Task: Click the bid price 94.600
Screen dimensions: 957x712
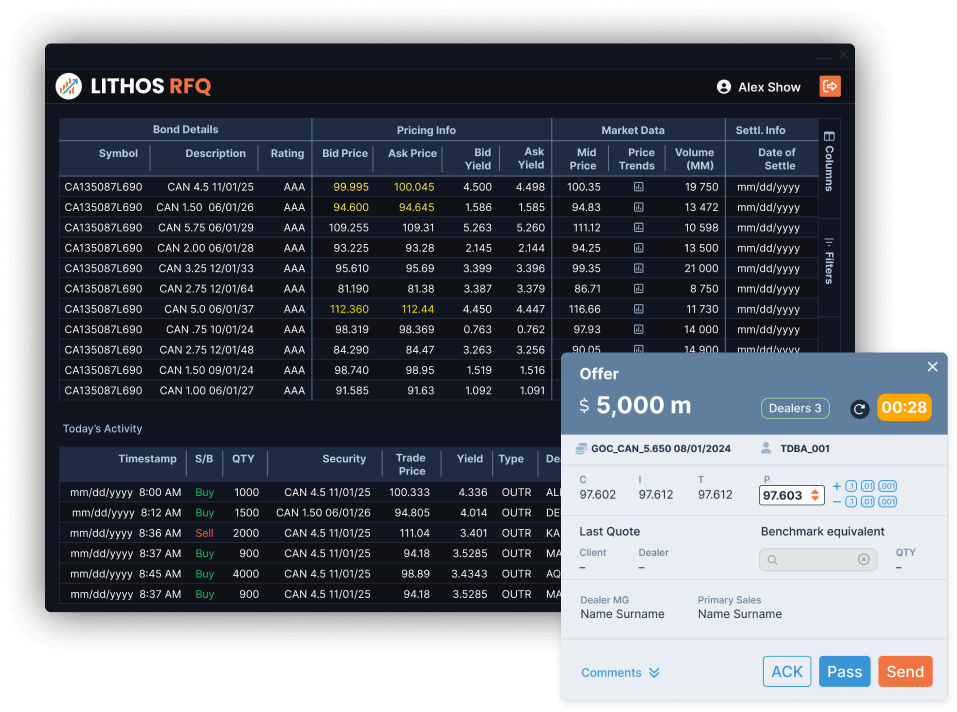Action: [x=351, y=207]
